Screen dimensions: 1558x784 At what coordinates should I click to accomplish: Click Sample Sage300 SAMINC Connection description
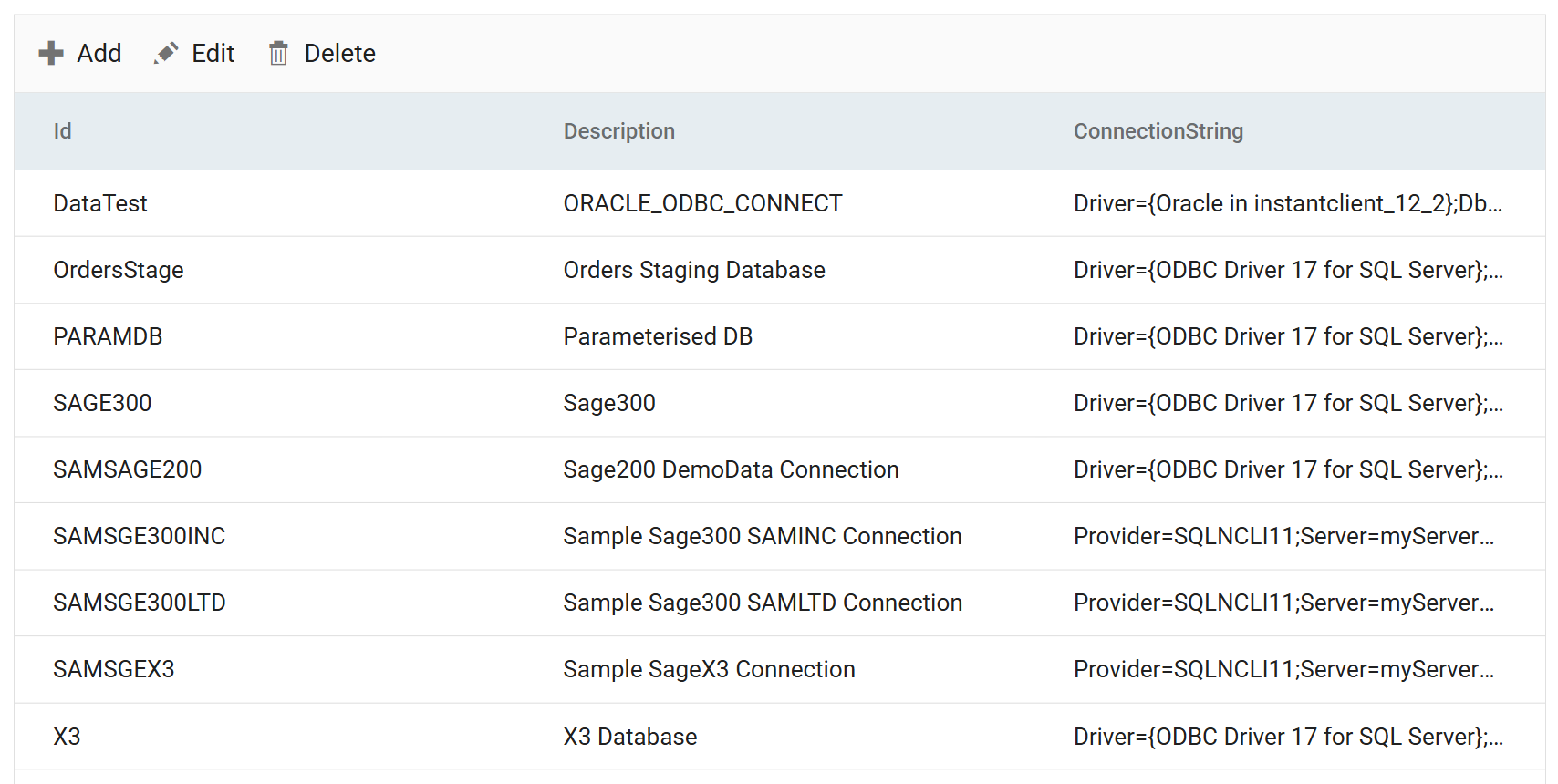click(x=763, y=536)
